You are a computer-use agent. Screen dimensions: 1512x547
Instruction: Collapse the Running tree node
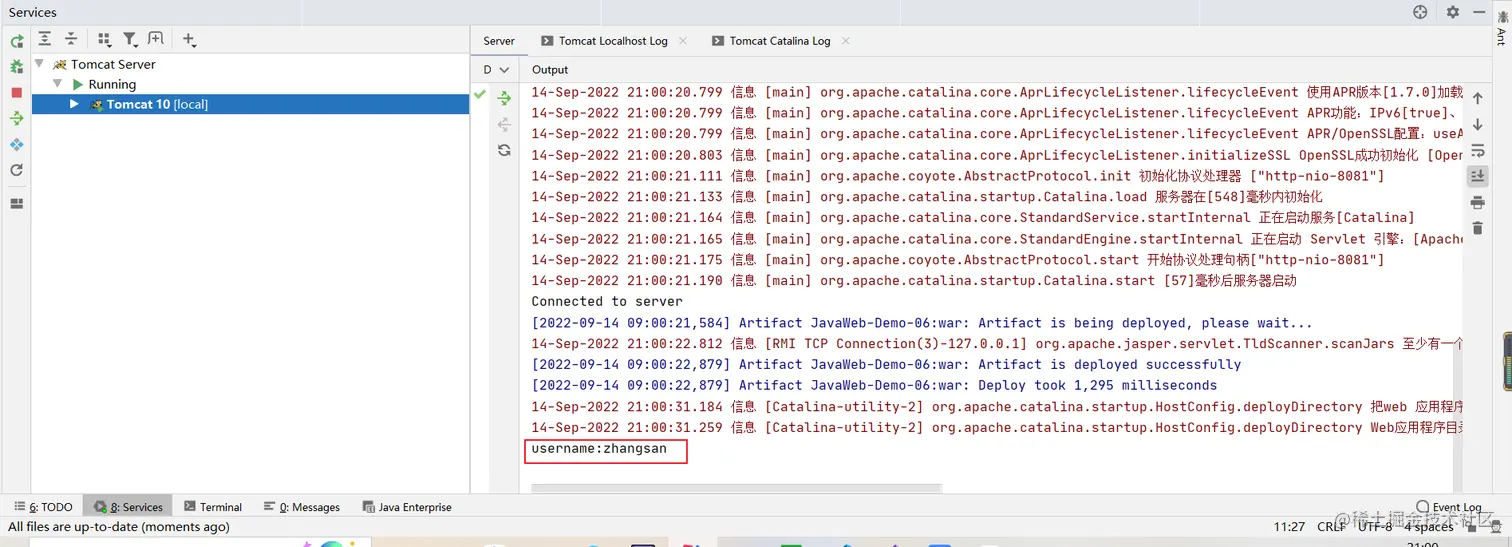click(x=58, y=84)
